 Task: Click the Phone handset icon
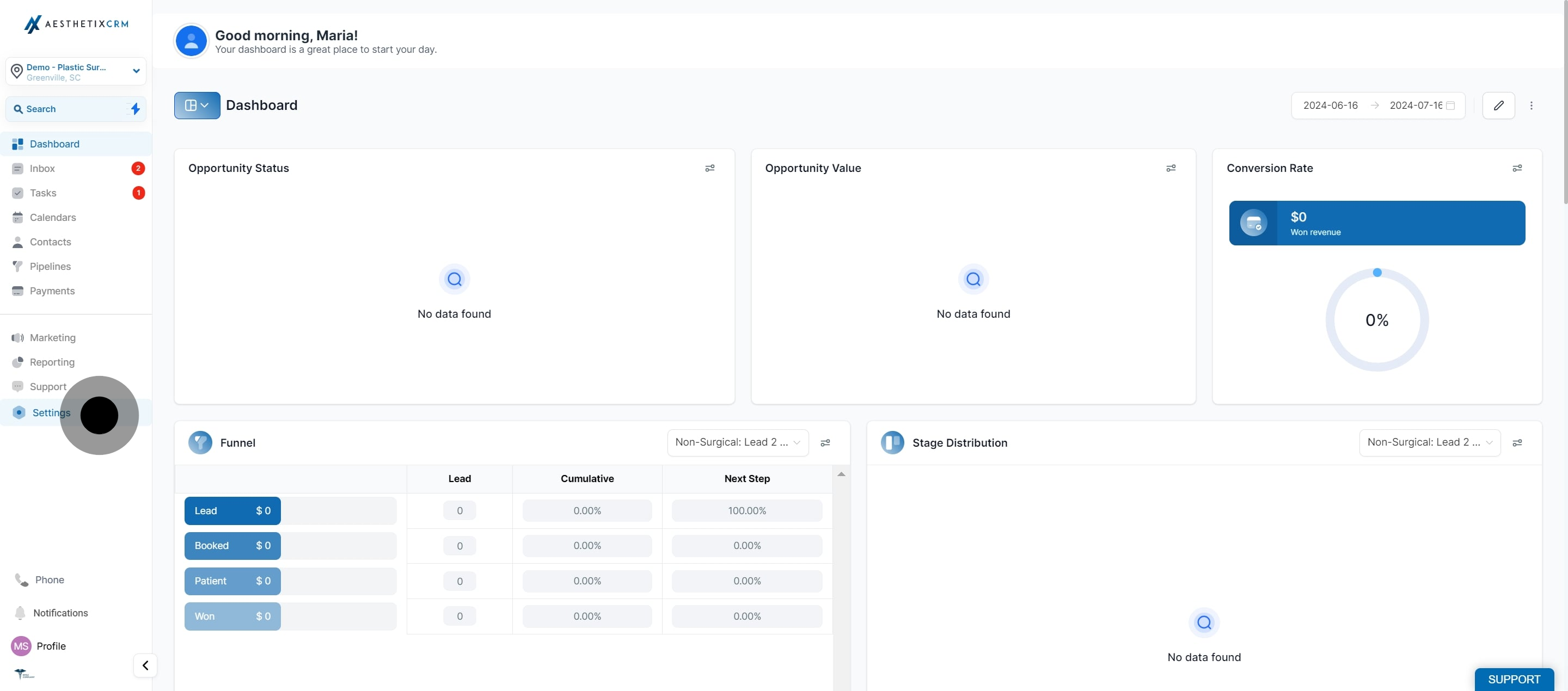21,579
